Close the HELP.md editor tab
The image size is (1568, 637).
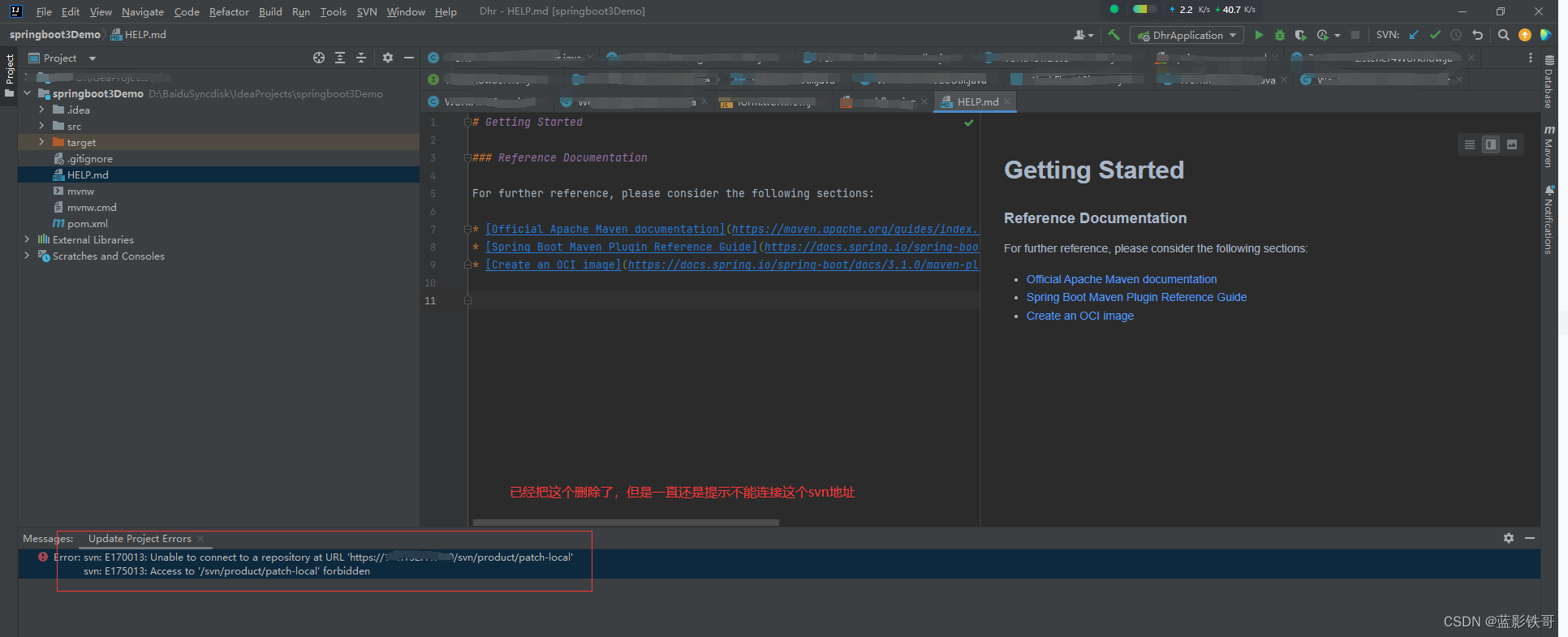click(x=1007, y=101)
